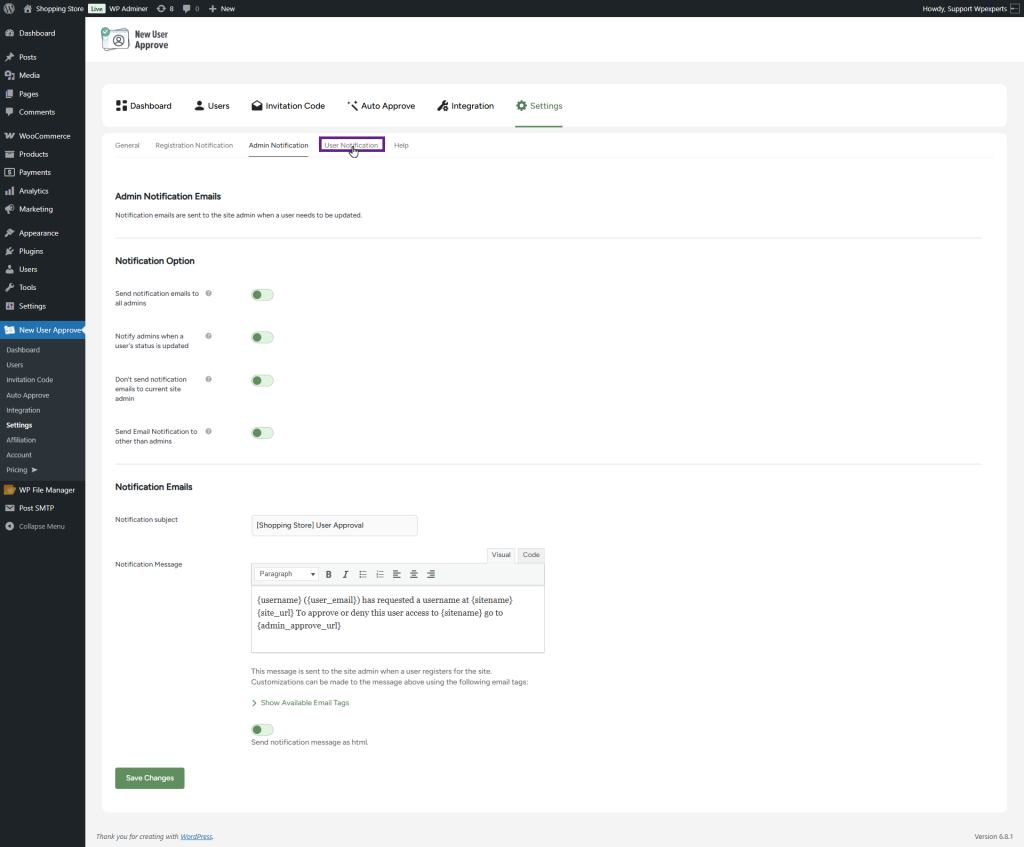Open the updates icon showing 8
This screenshot has height=847, width=1024.
coord(161,8)
